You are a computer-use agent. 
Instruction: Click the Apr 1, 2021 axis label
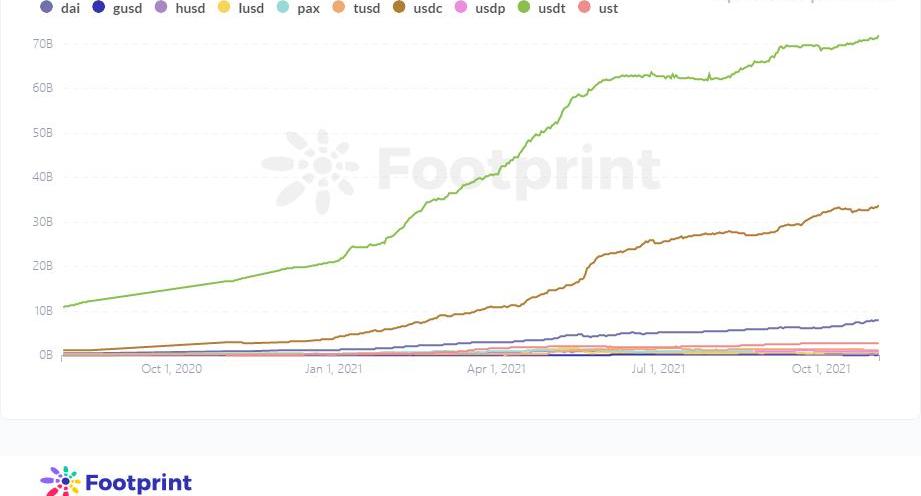point(497,370)
